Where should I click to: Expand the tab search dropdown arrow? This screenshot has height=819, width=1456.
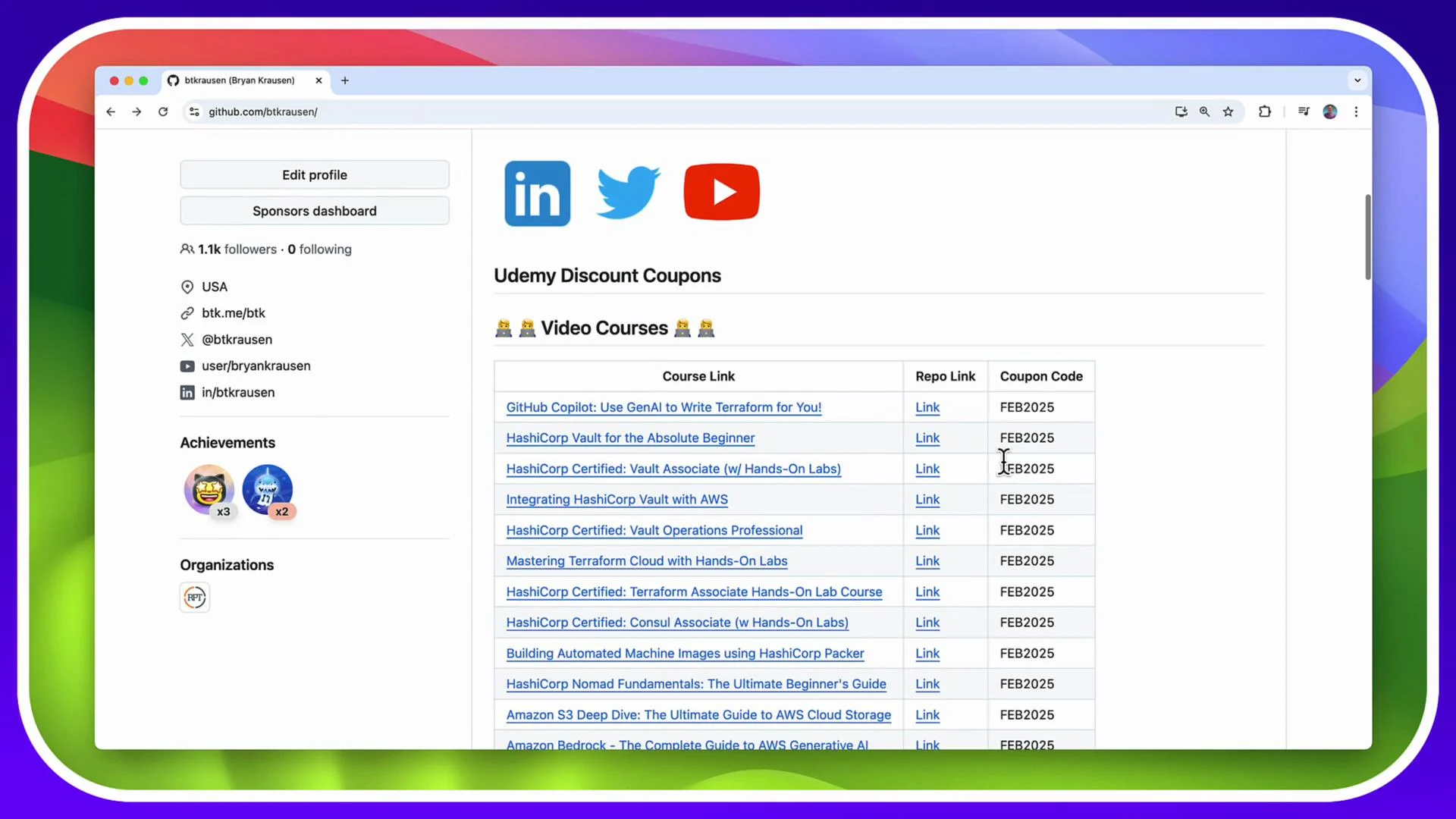(1357, 80)
